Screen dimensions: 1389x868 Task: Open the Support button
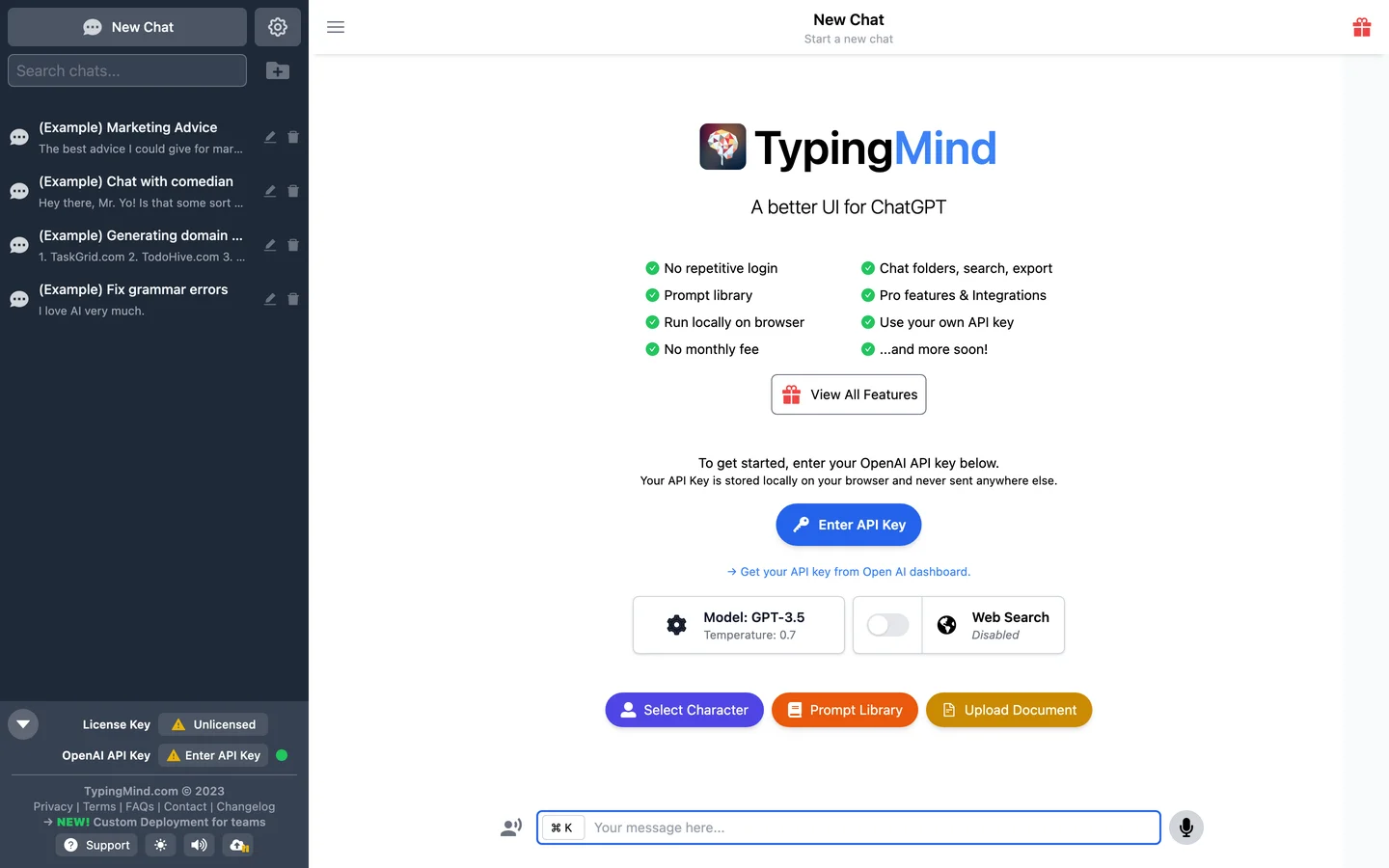96,845
